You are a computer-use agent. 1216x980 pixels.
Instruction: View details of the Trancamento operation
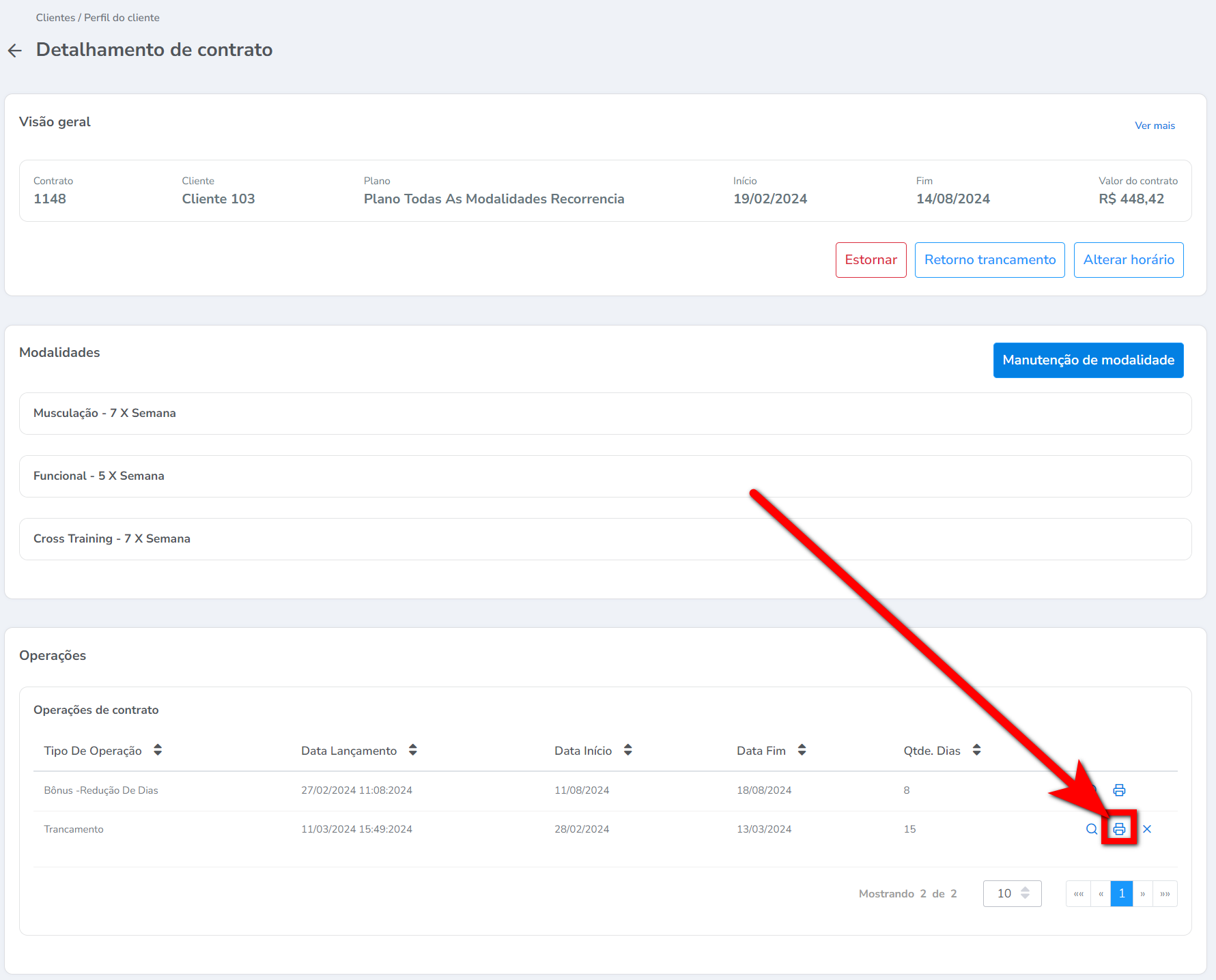1092,829
